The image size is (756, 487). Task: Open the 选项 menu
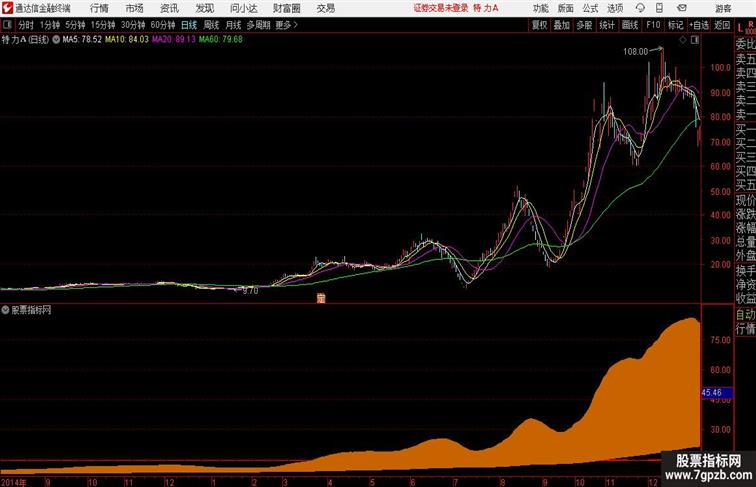(615, 8)
